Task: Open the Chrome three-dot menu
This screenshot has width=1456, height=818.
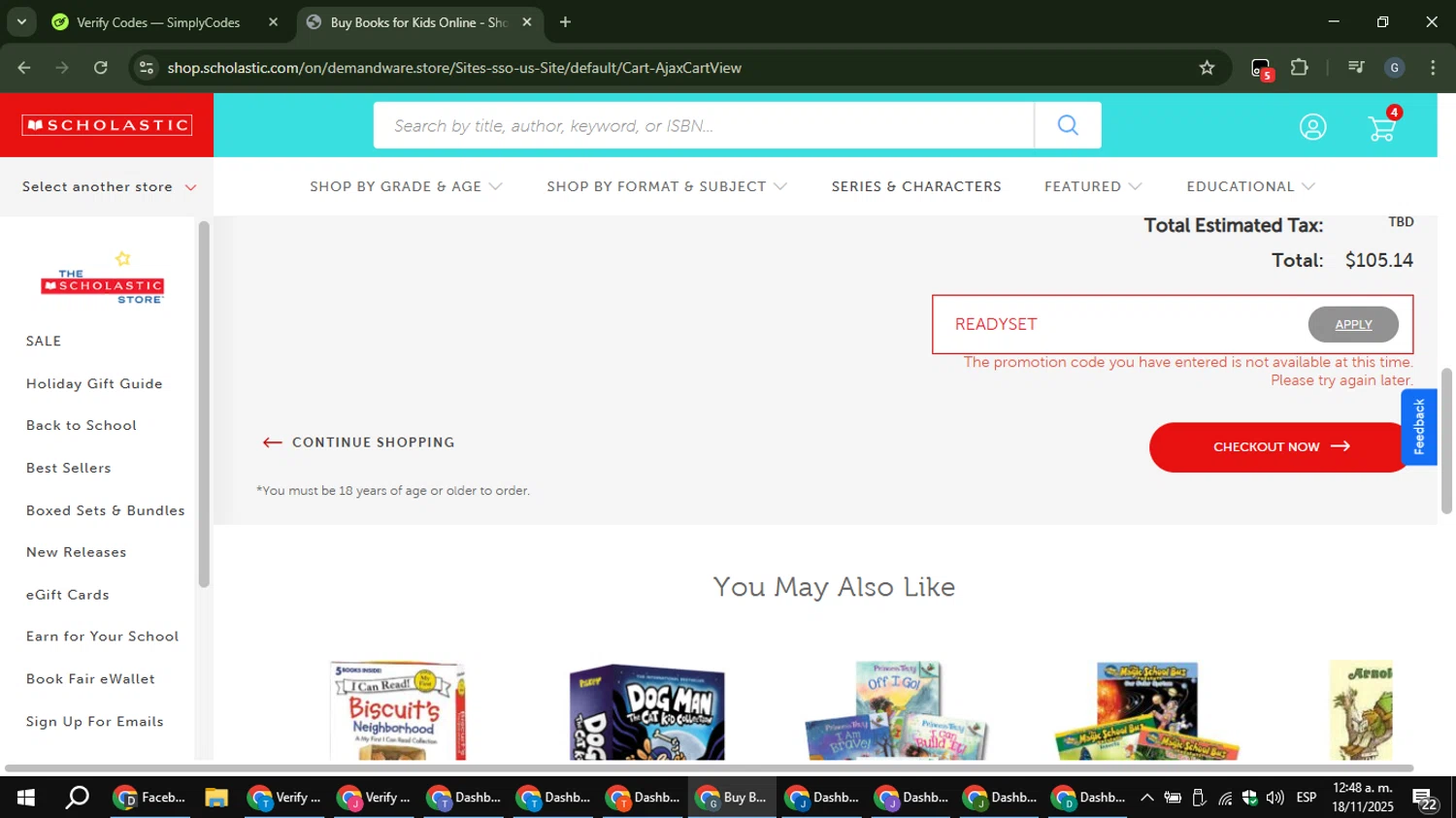Action: point(1433,67)
